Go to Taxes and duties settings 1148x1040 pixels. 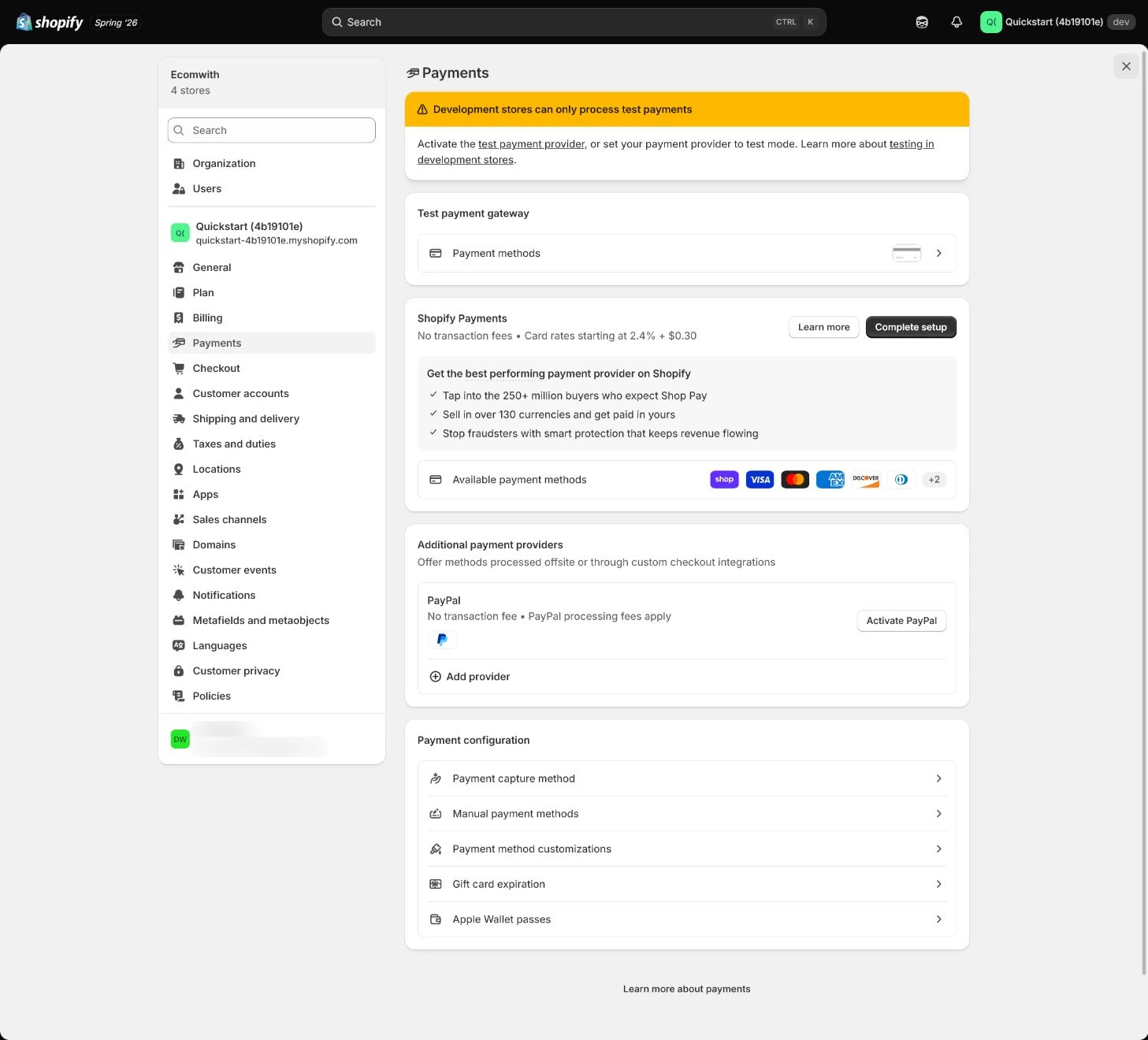[x=272, y=444]
